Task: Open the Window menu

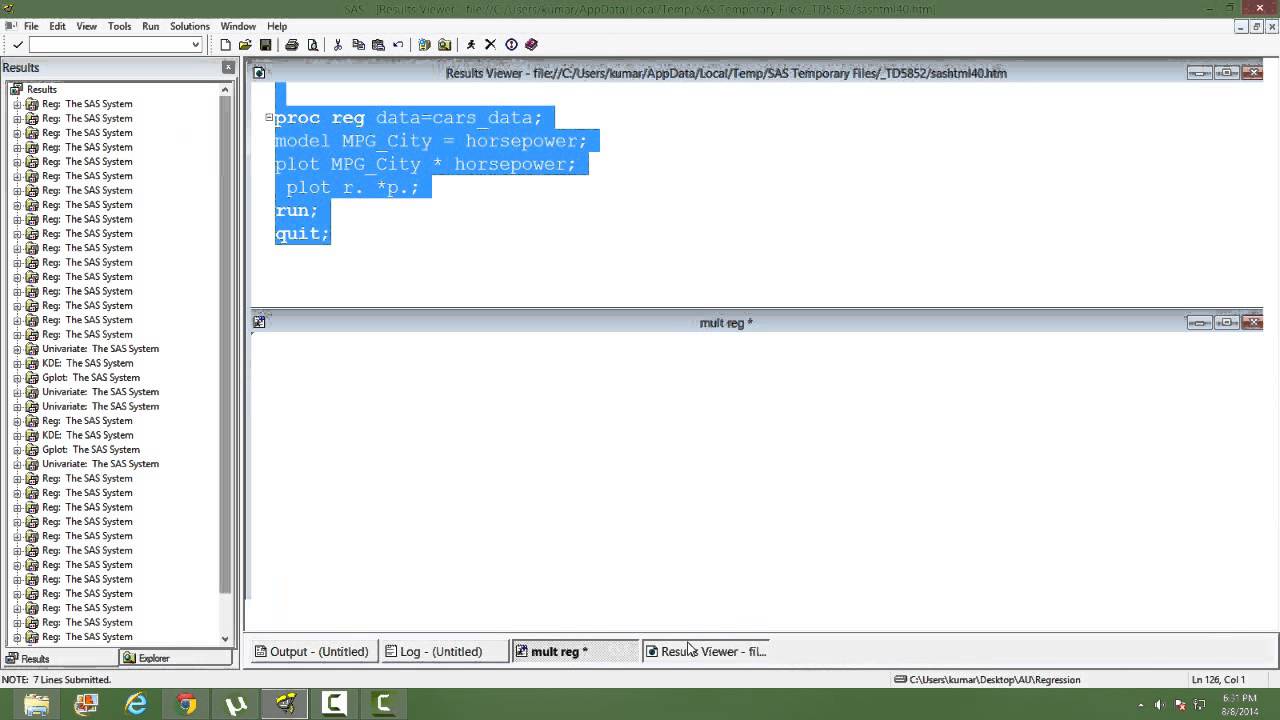Action: (x=238, y=26)
